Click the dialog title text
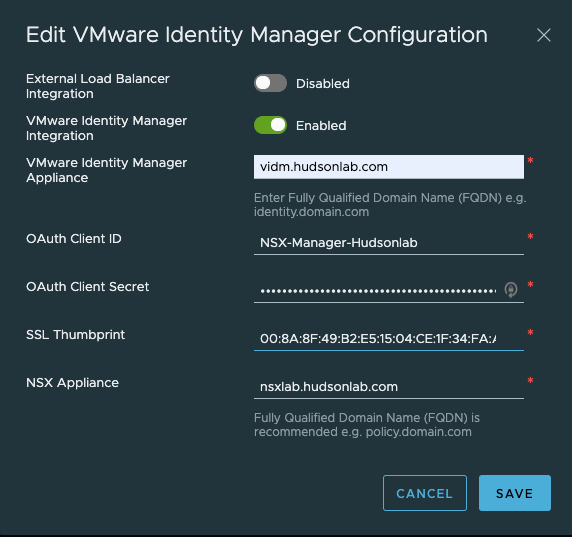572x537 pixels. point(257,35)
